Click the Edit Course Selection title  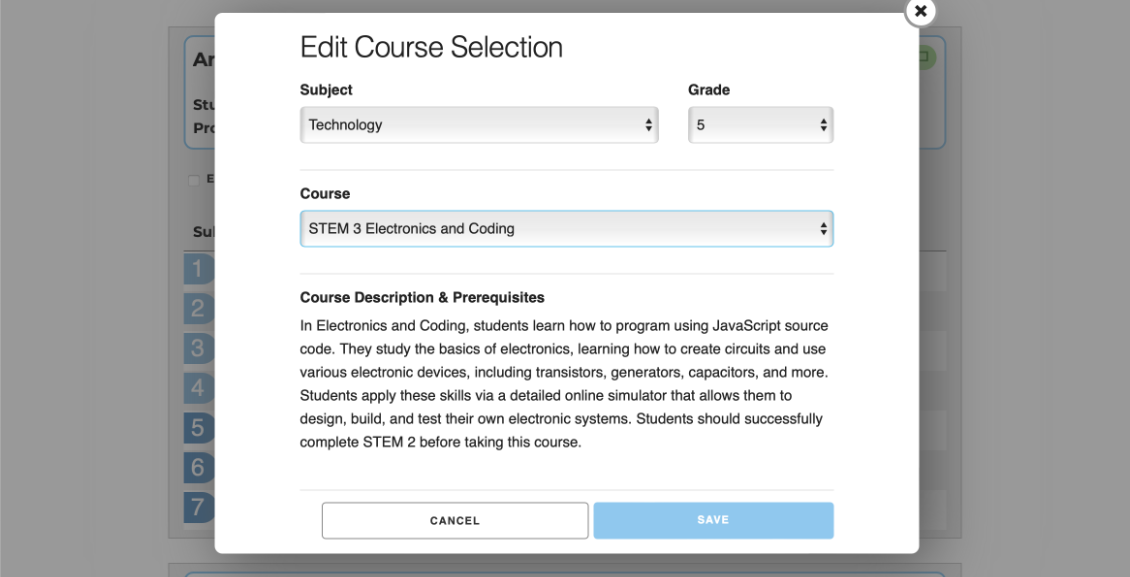[x=431, y=48]
